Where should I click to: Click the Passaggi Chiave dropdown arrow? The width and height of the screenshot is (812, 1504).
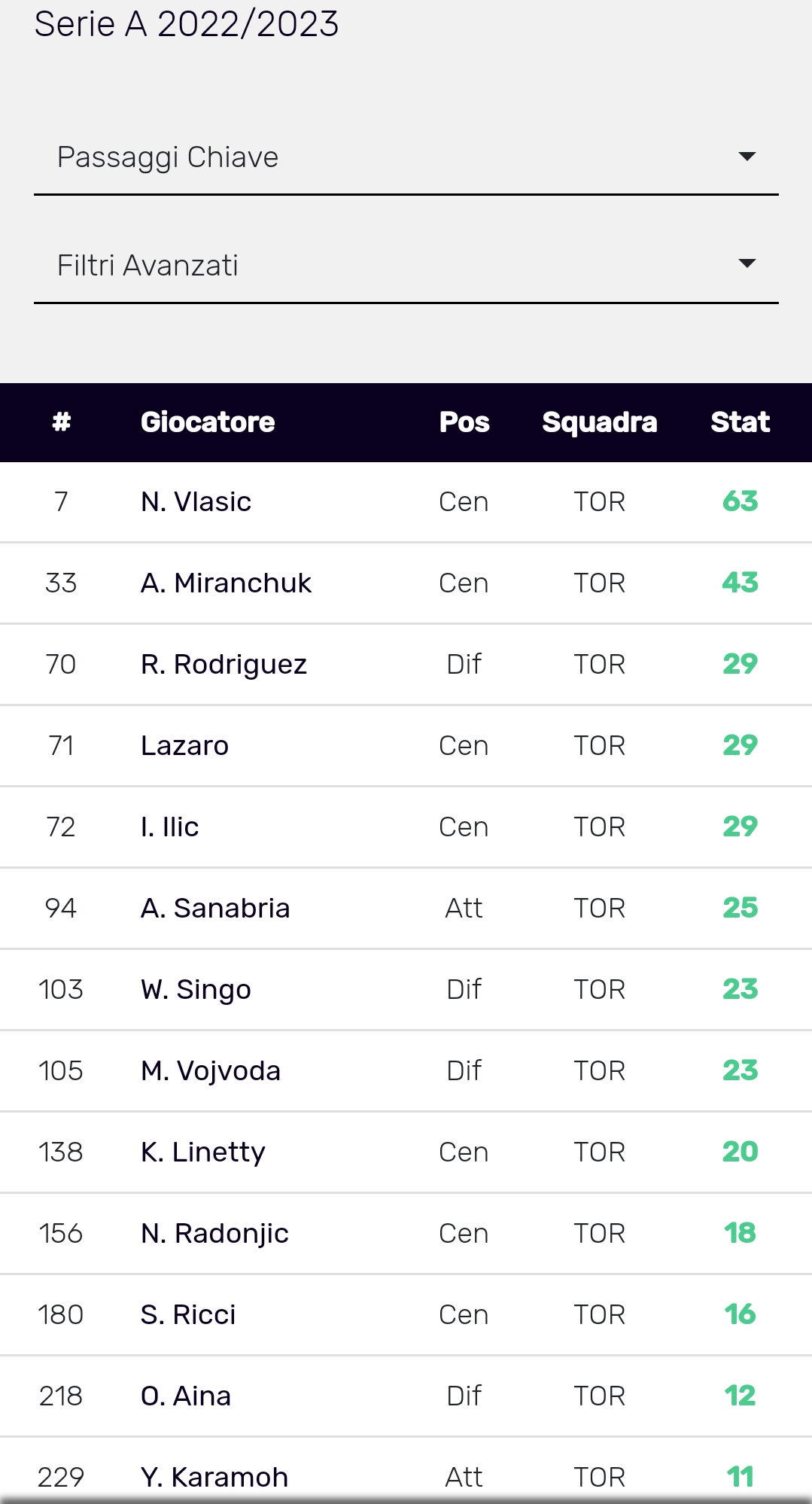747,157
